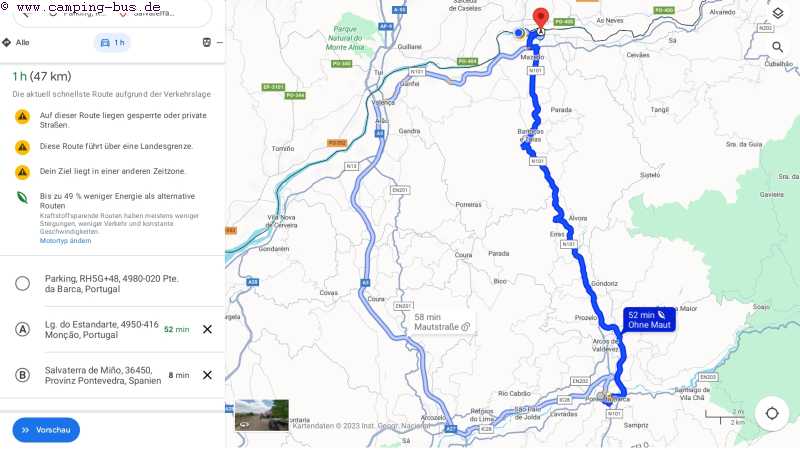Click the green leaf eco-route icon
This screenshot has height=450, width=800.
tap(22, 197)
